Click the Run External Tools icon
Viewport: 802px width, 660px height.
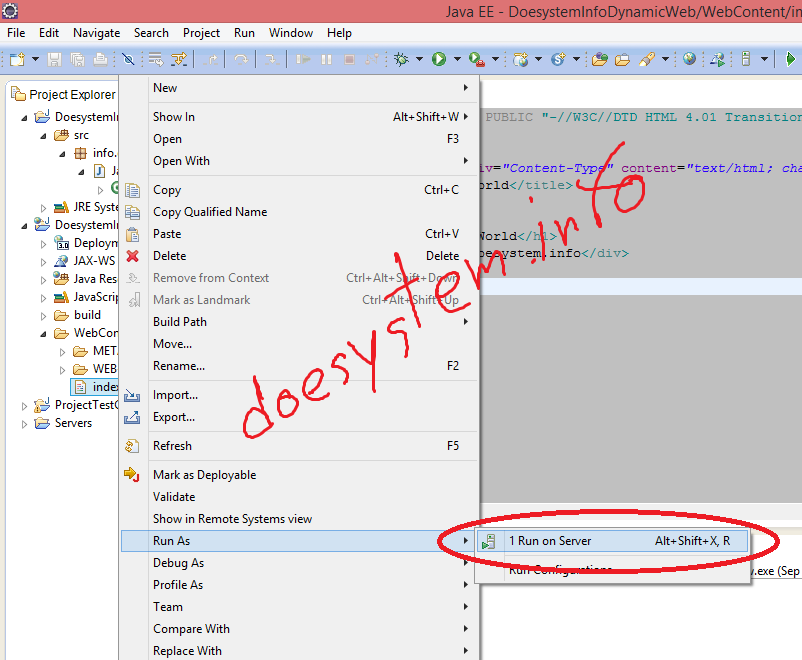(x=477, y=59)
